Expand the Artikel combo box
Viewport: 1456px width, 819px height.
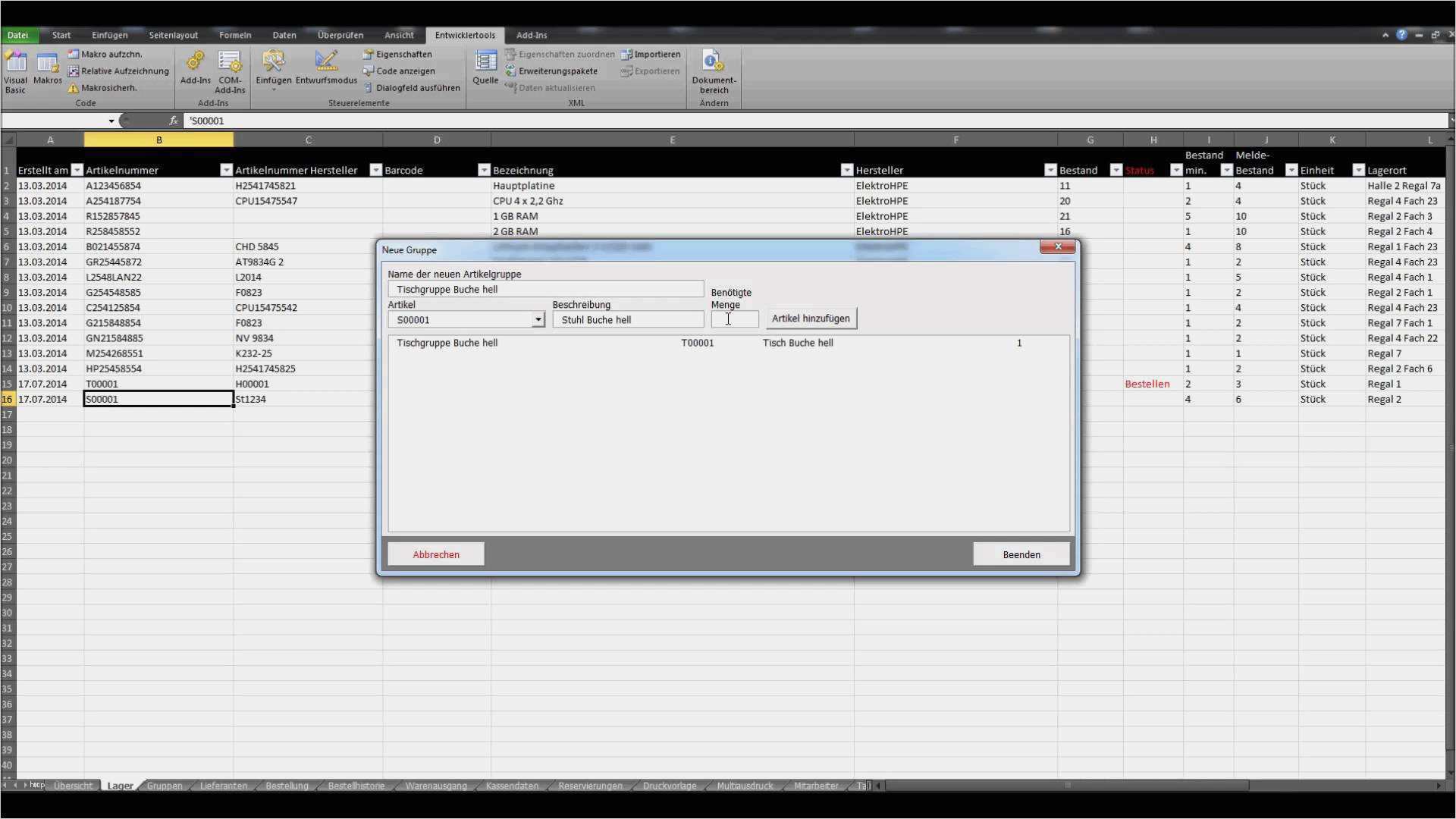[538, 320]
